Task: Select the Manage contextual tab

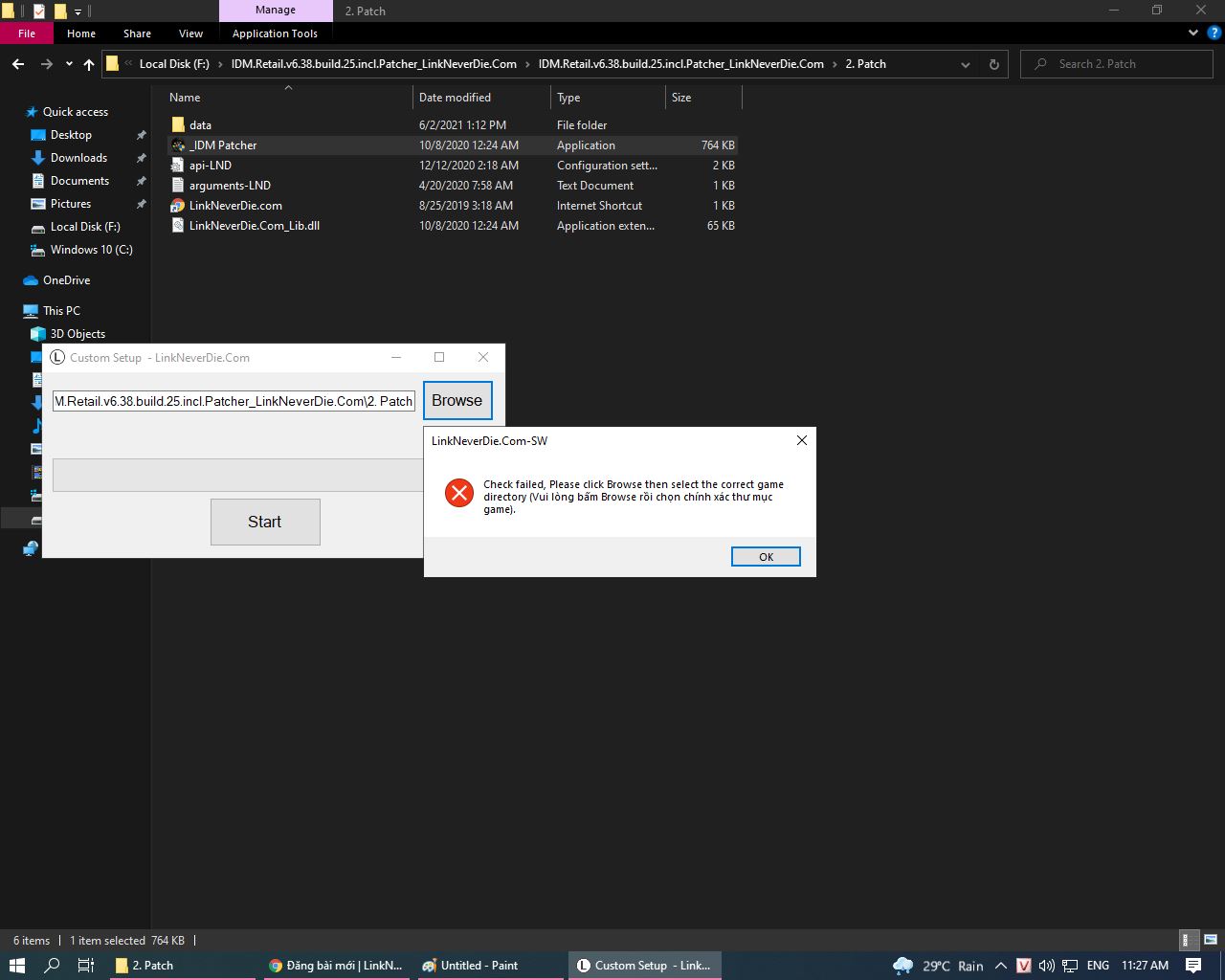Action: pos(276,11)
